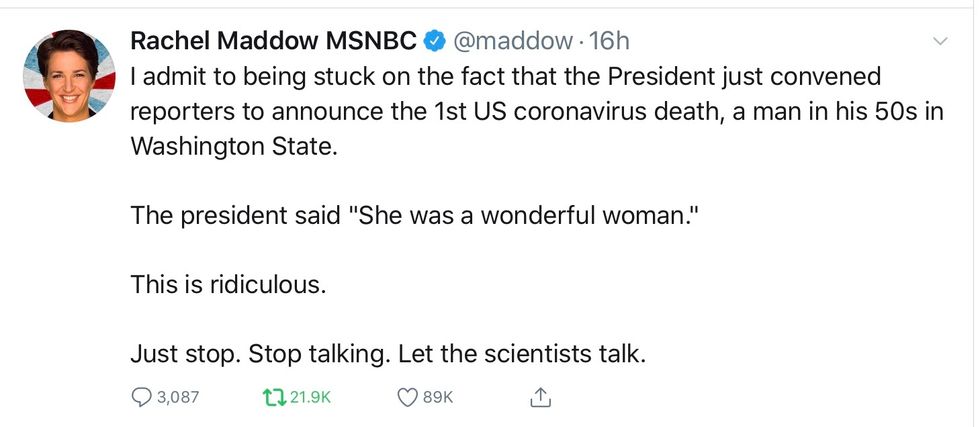Click the reply speech bubble icon
Viewport: 980px width, 427px height.
[x=141, y=397]
